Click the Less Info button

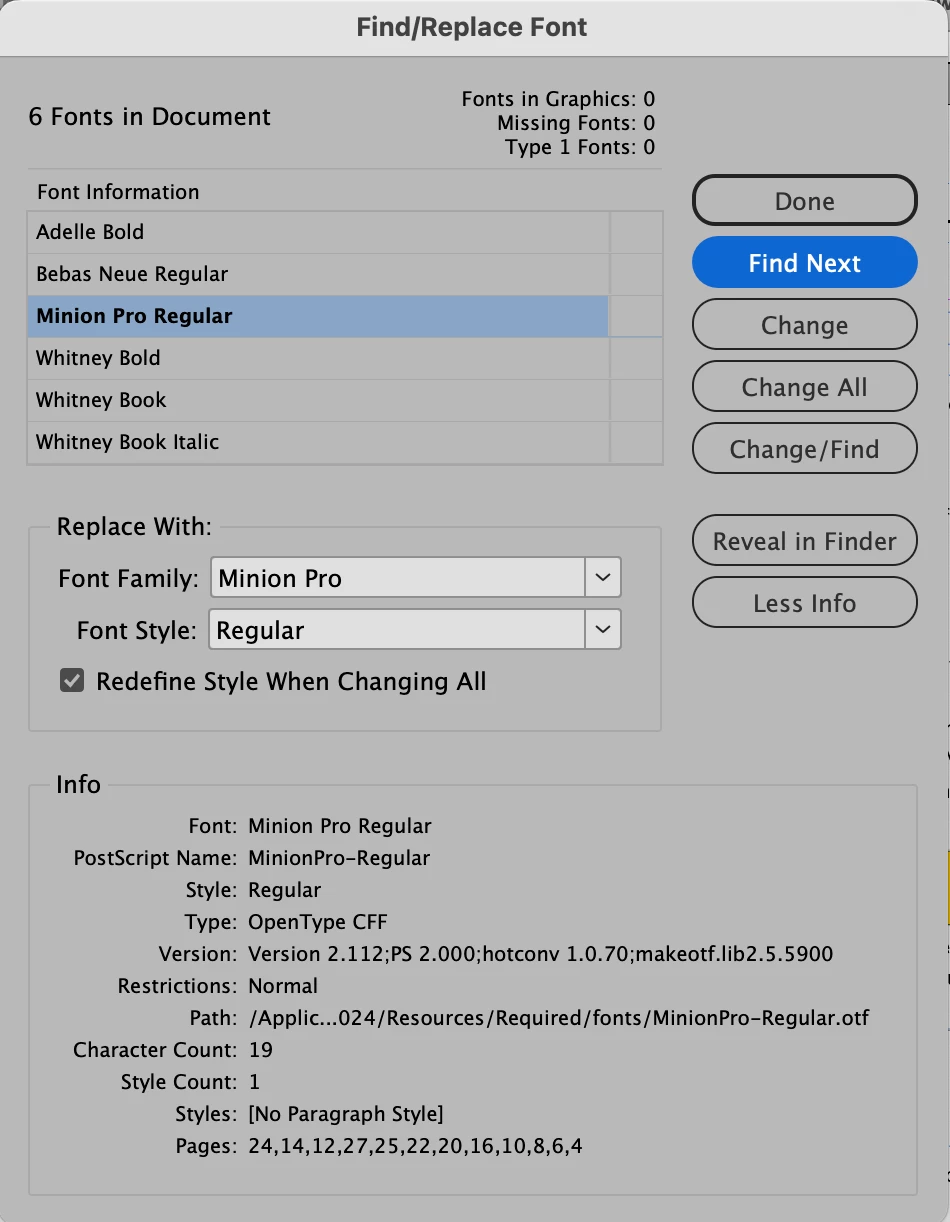click(x=804, y=603)
